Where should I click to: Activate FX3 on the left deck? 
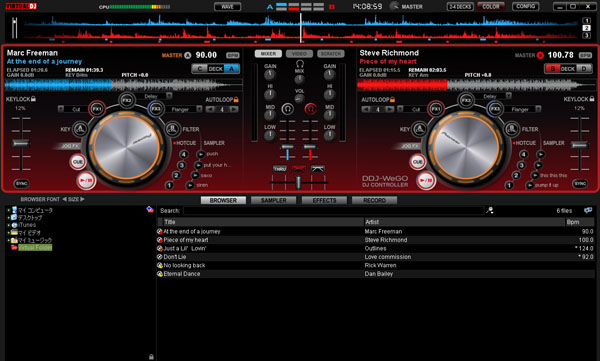(155, 109)
